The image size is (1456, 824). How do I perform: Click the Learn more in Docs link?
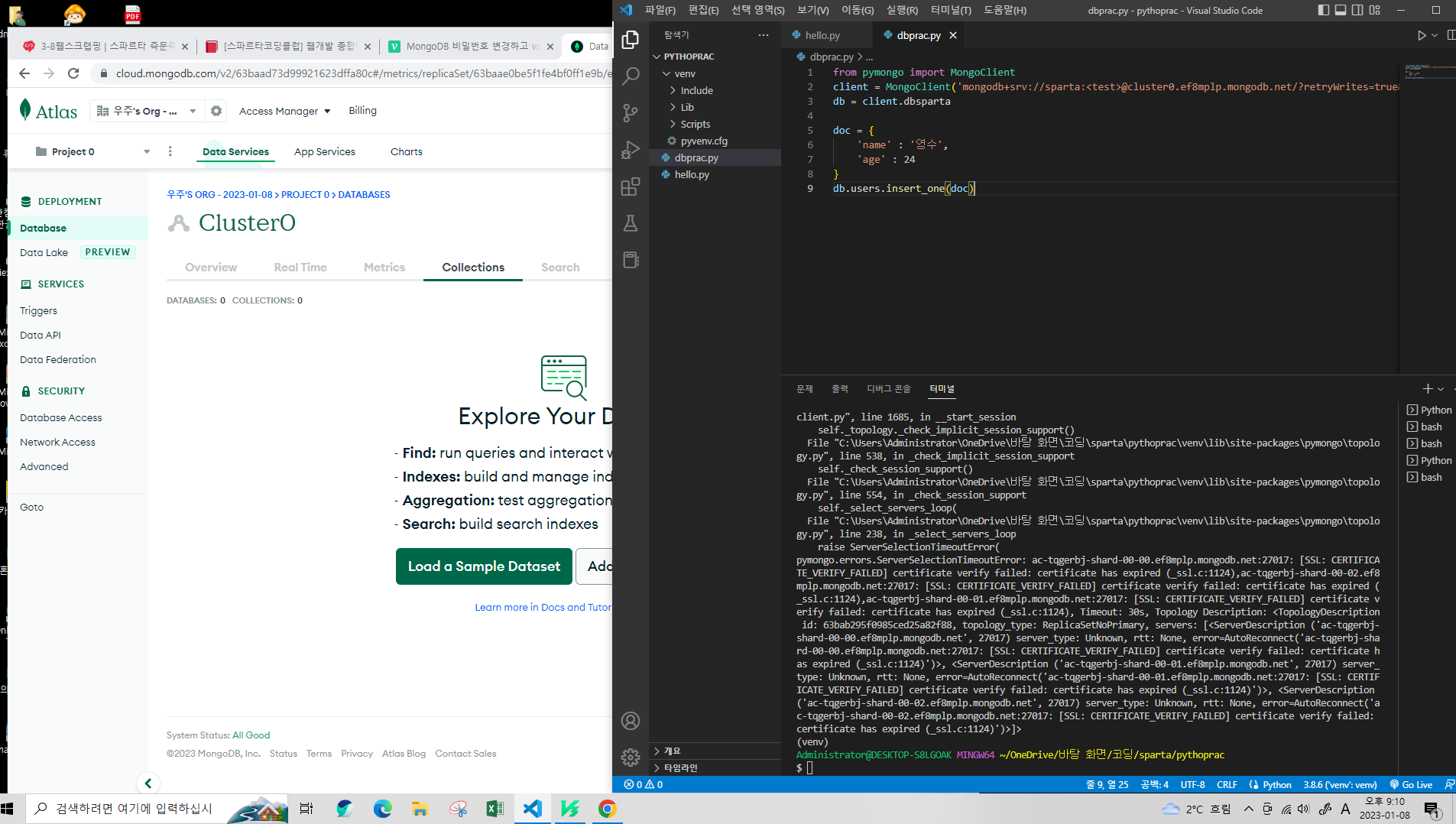pyautogui.click(x=543, y=608)
